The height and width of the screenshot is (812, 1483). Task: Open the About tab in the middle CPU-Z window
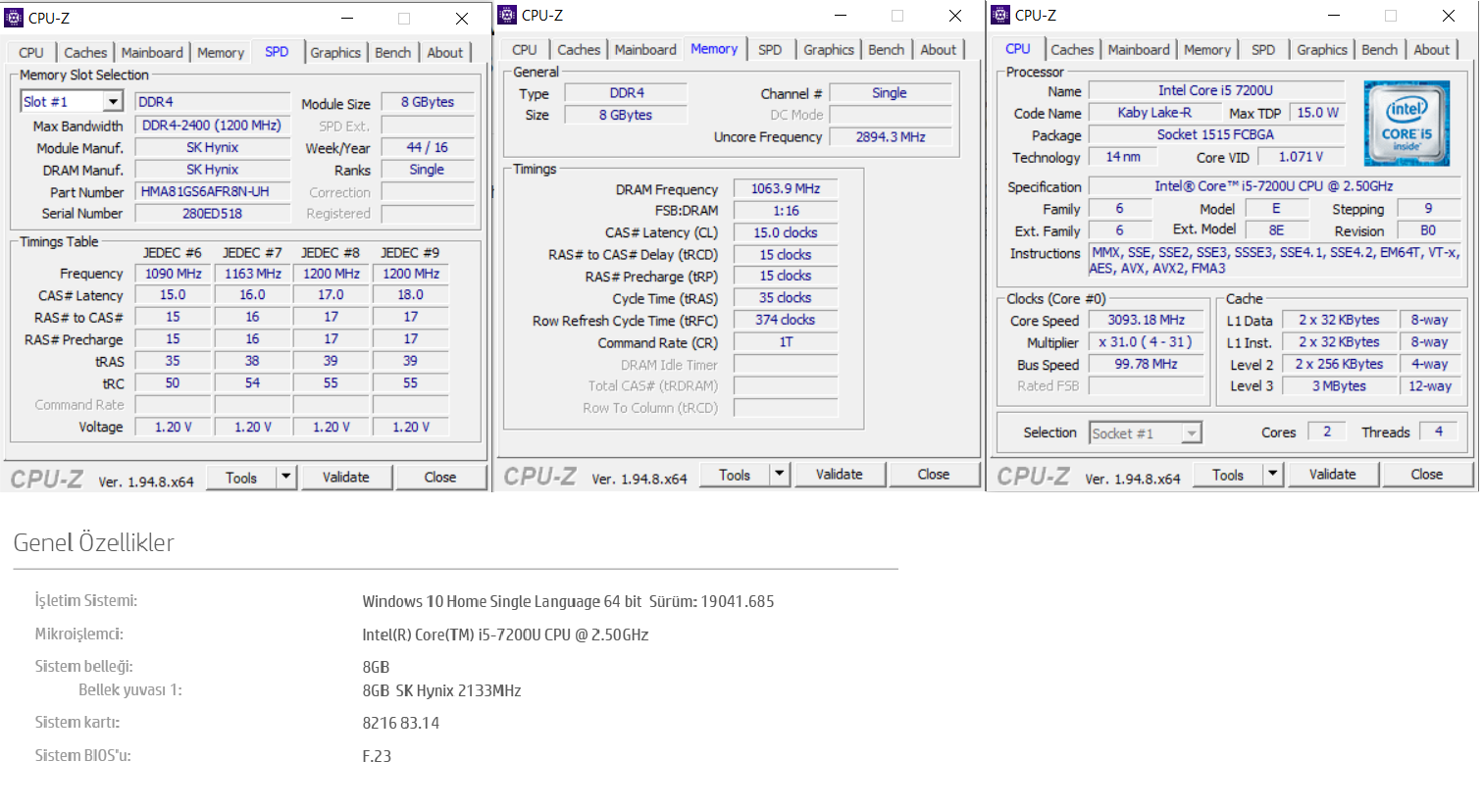(x=939, y=50)
